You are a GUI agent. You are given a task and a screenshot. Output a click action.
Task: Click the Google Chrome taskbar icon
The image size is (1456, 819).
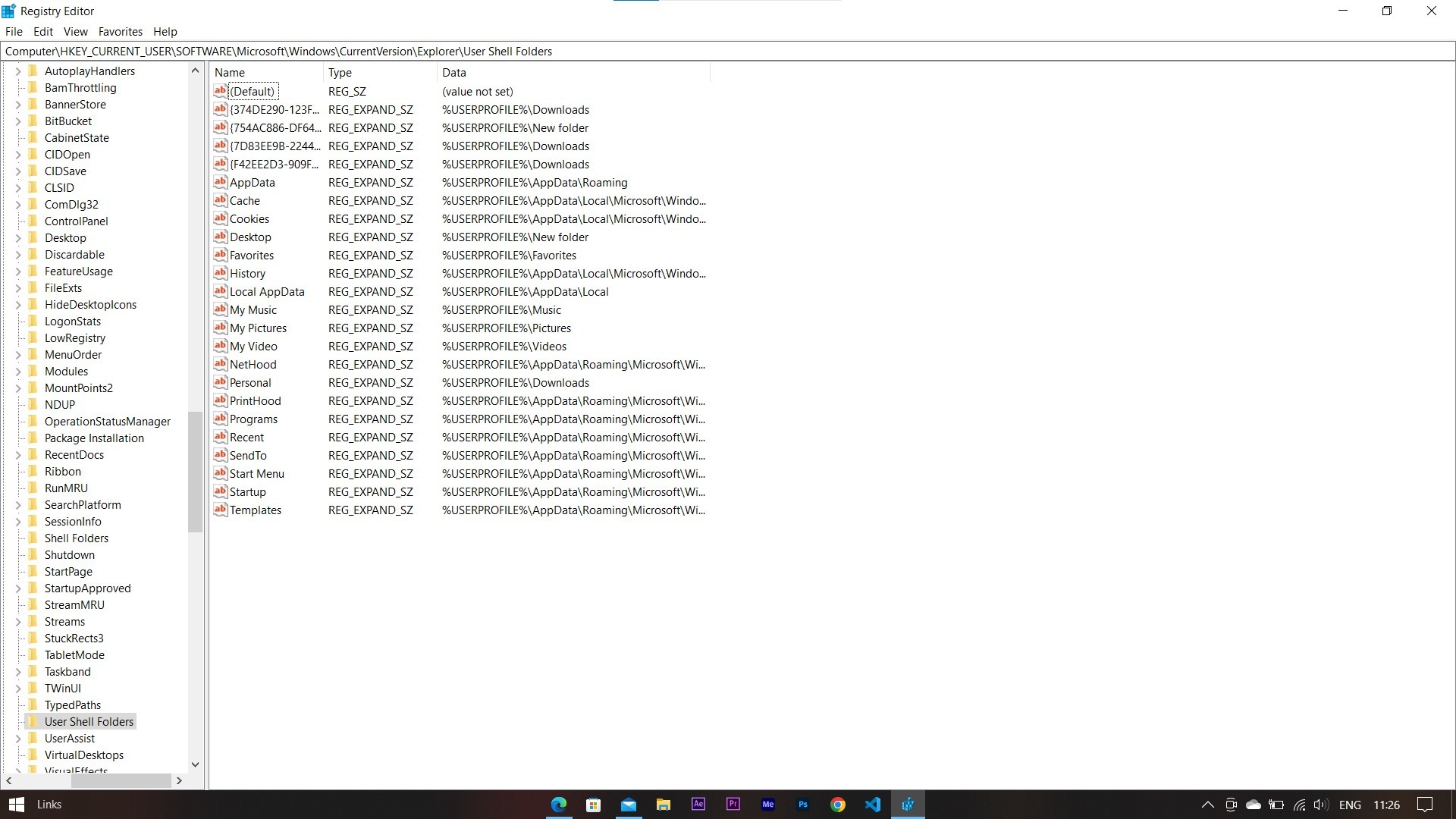tap(837, 805)
